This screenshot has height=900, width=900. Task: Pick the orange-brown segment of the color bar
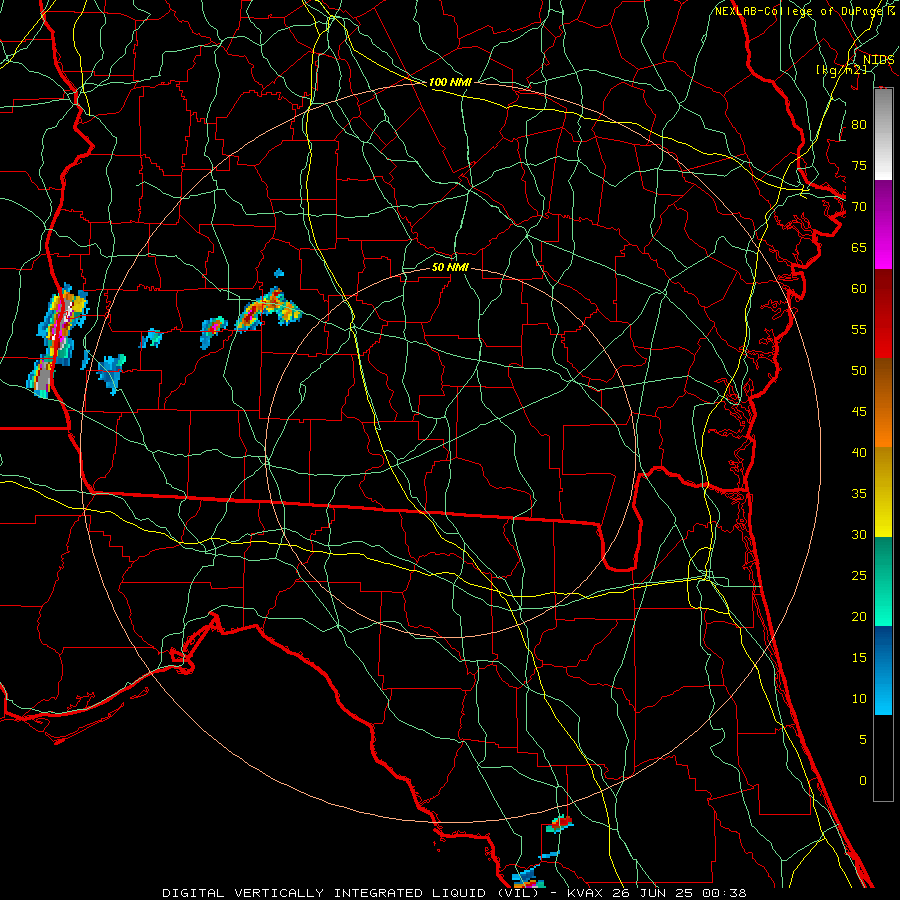(x=883, y=403)
